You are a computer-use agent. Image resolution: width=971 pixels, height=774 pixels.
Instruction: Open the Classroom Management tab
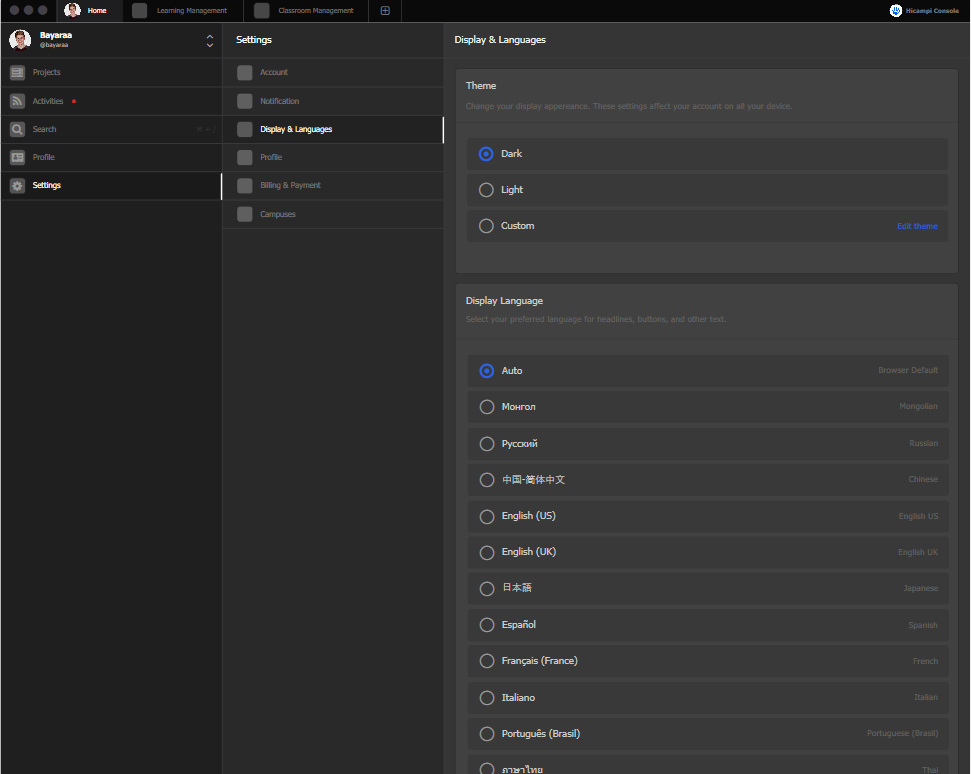click(305, 11)
